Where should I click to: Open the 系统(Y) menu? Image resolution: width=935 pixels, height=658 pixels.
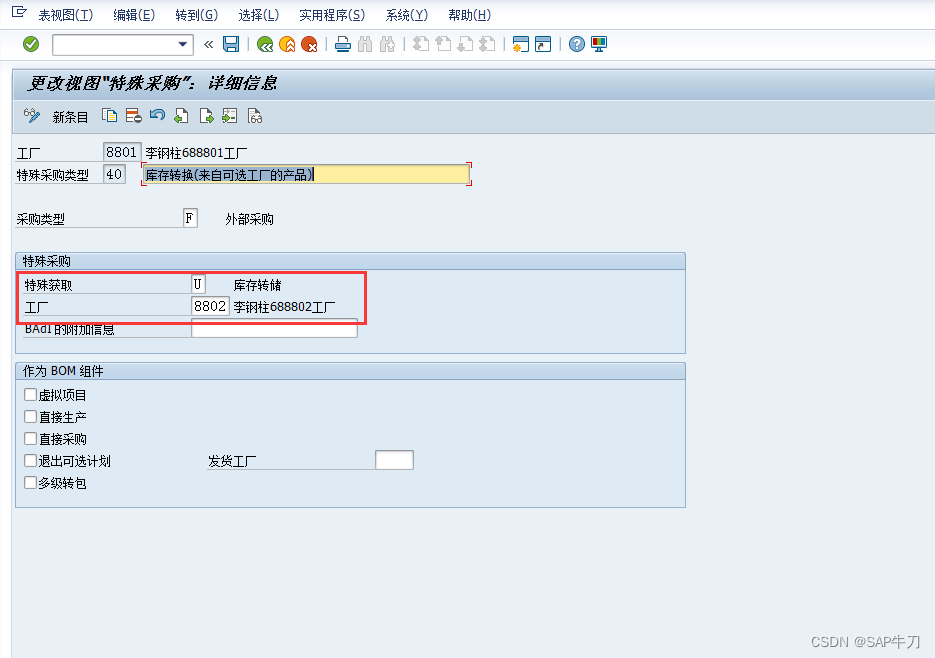tap(407, 15)
